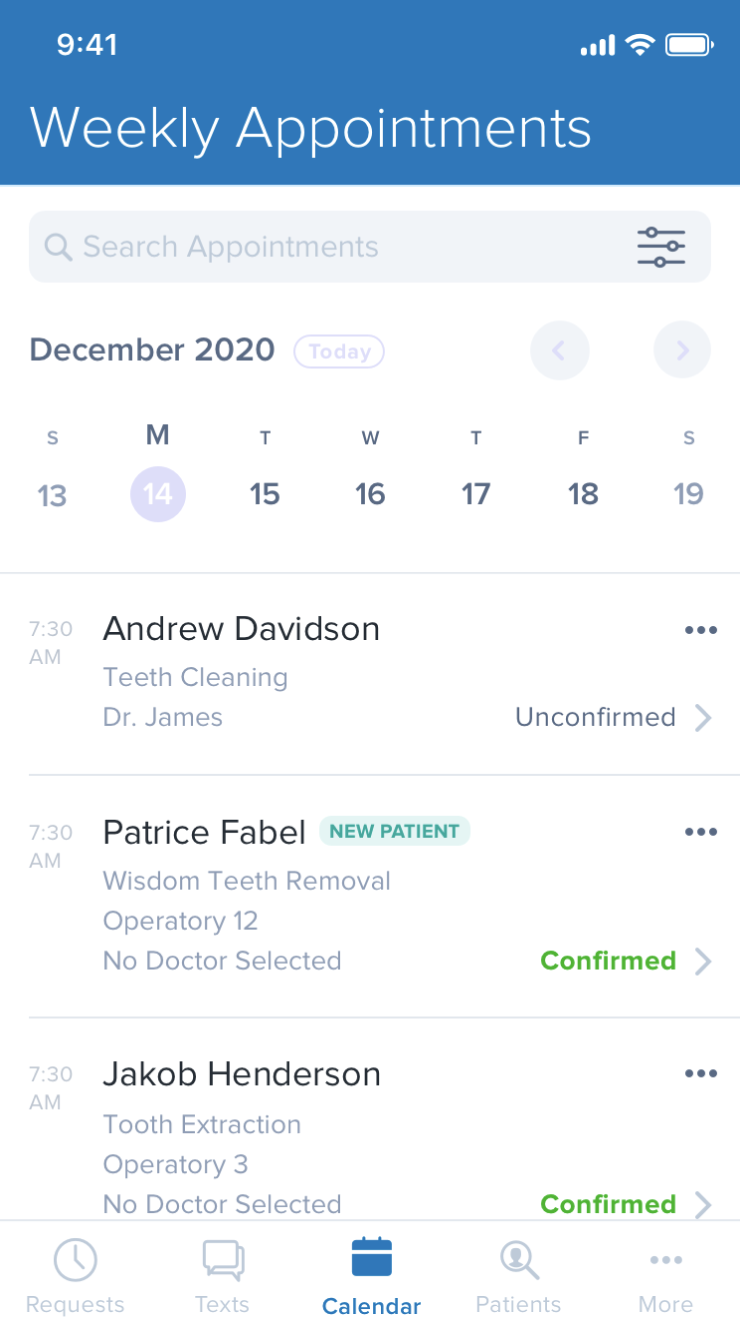This screenshot has width=740, height=1330.
Task: Expand Patrice Fabel's Confirmed appointment chevron
Action: click(703, 962)
